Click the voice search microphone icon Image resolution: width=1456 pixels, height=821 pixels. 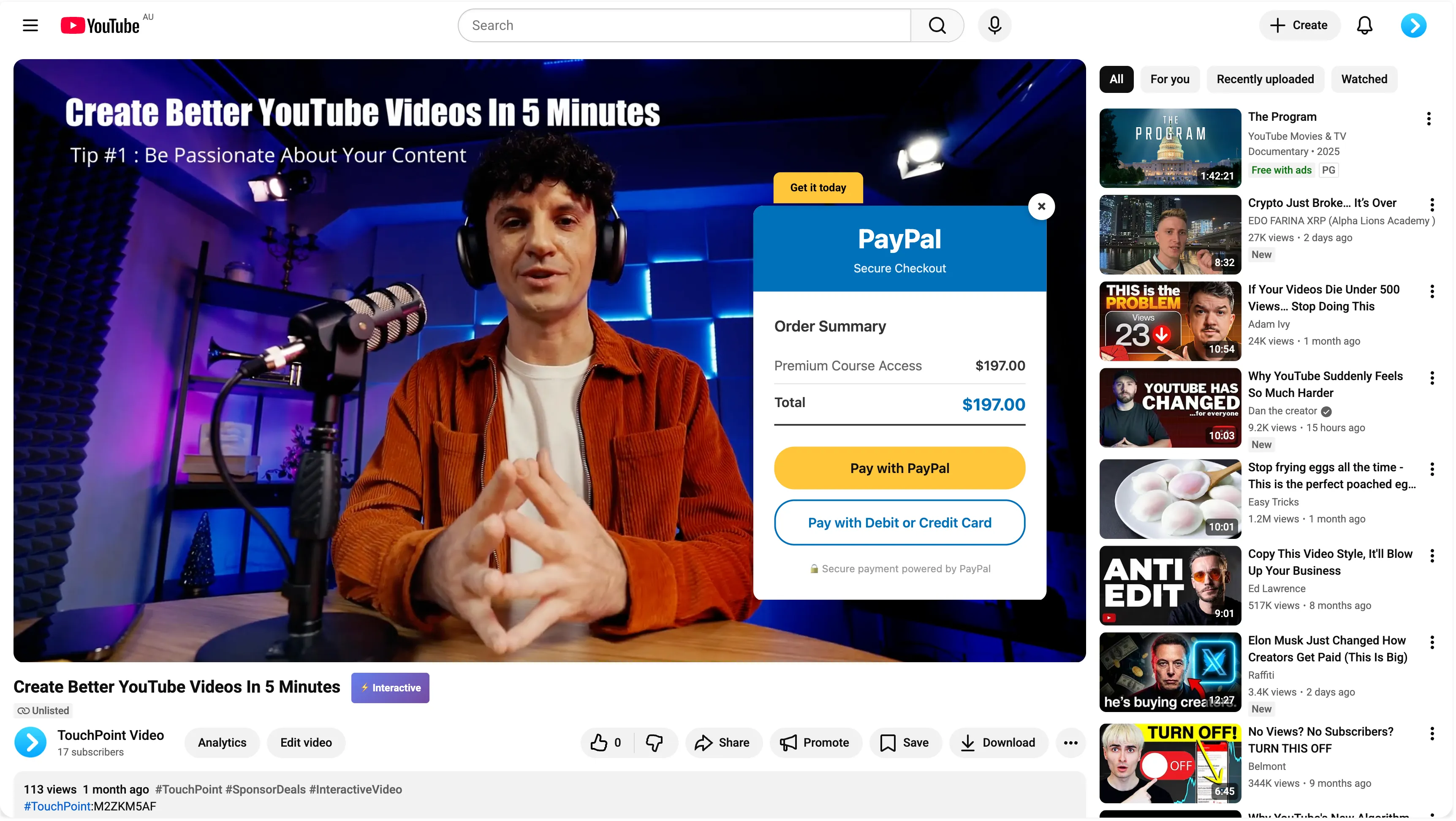click(994, 25)
